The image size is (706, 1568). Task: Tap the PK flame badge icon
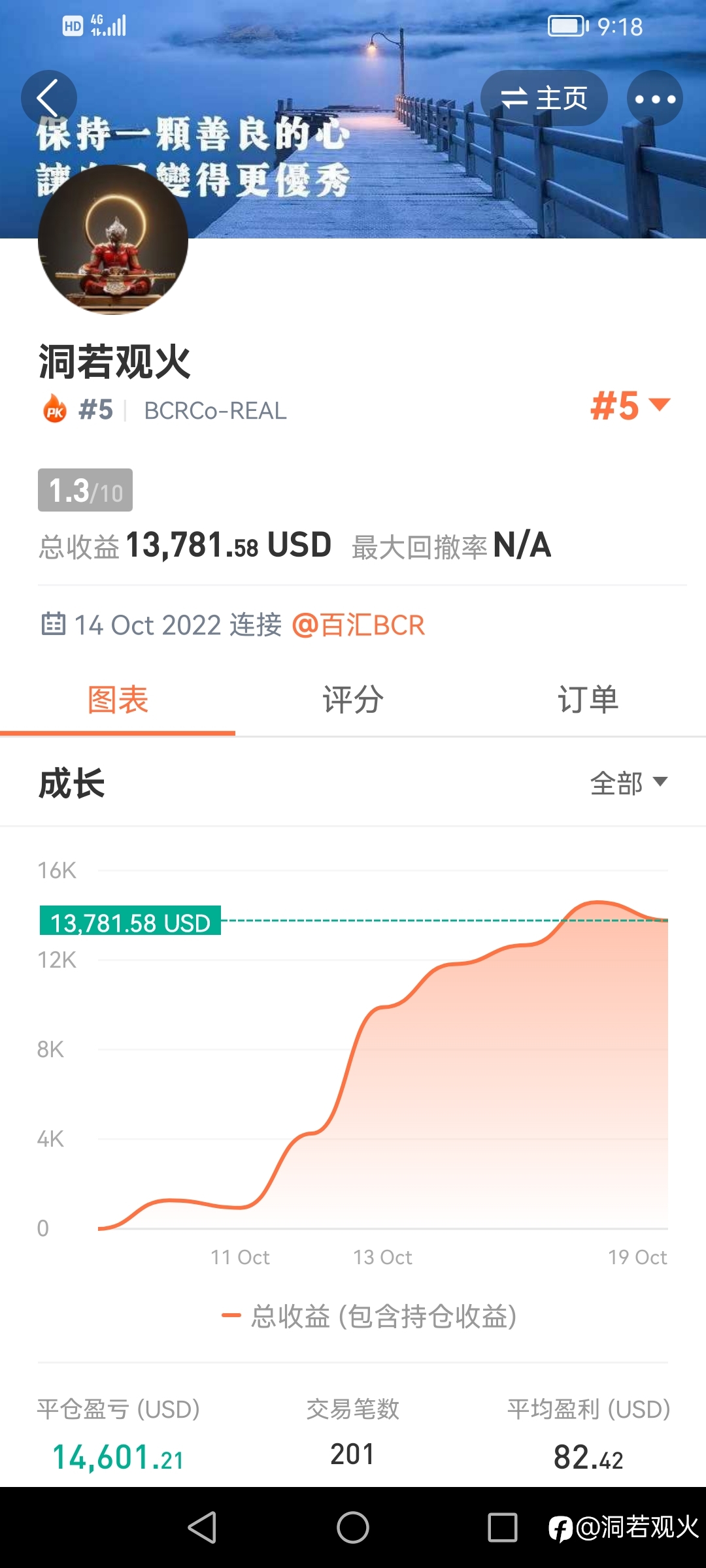pyautogui.click(x=55, y=410)
